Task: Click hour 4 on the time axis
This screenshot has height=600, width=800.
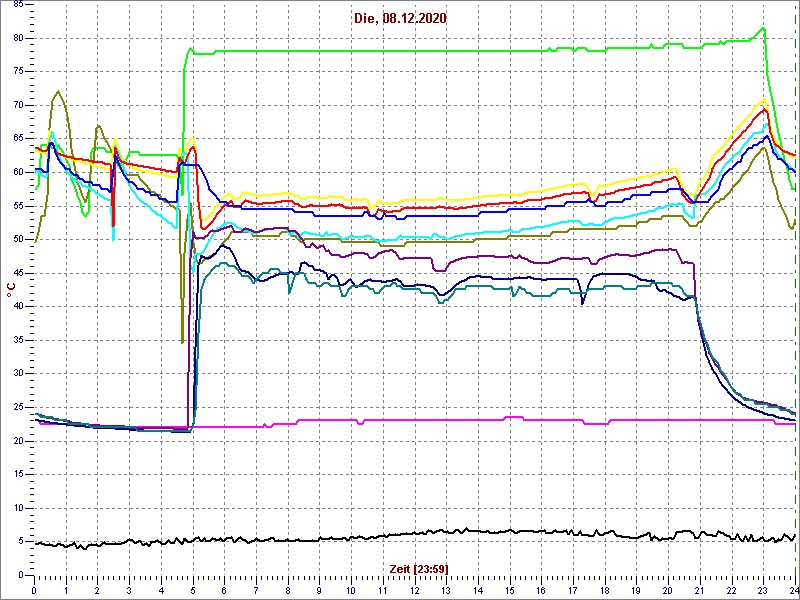Action: [x=161, y=589]
